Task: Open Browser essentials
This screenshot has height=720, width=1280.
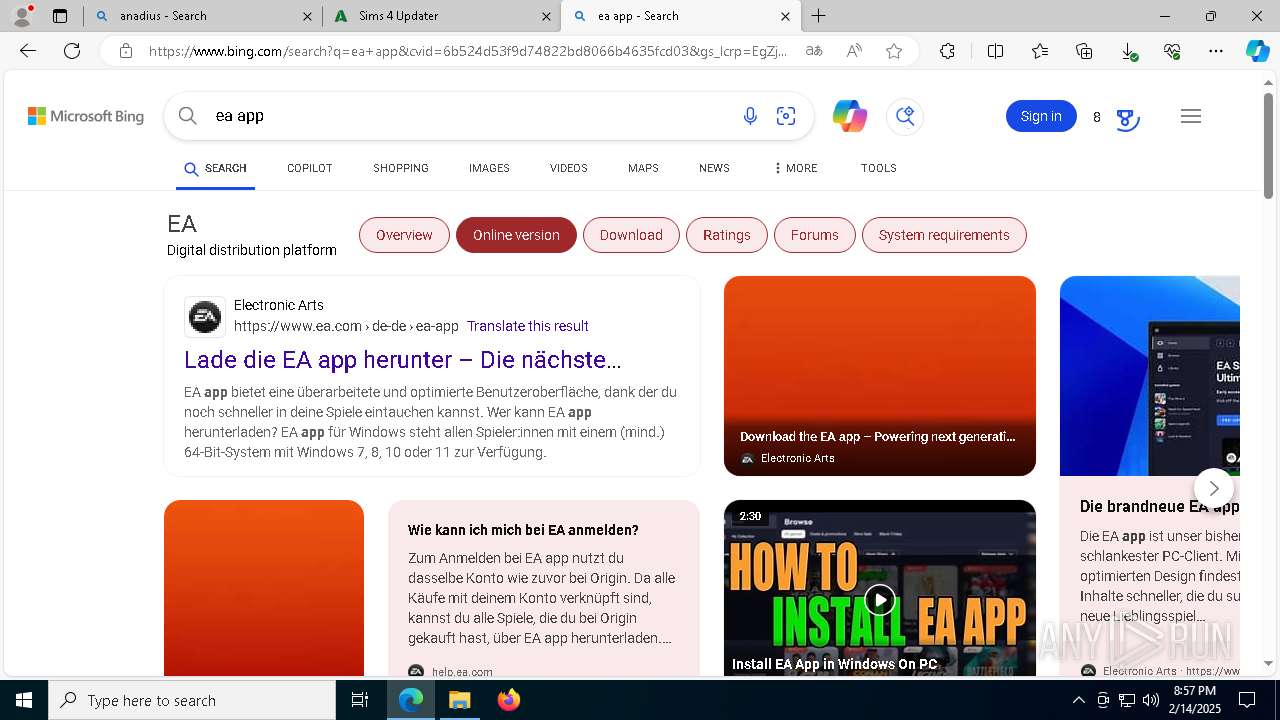Action: tap(1172, 51)
